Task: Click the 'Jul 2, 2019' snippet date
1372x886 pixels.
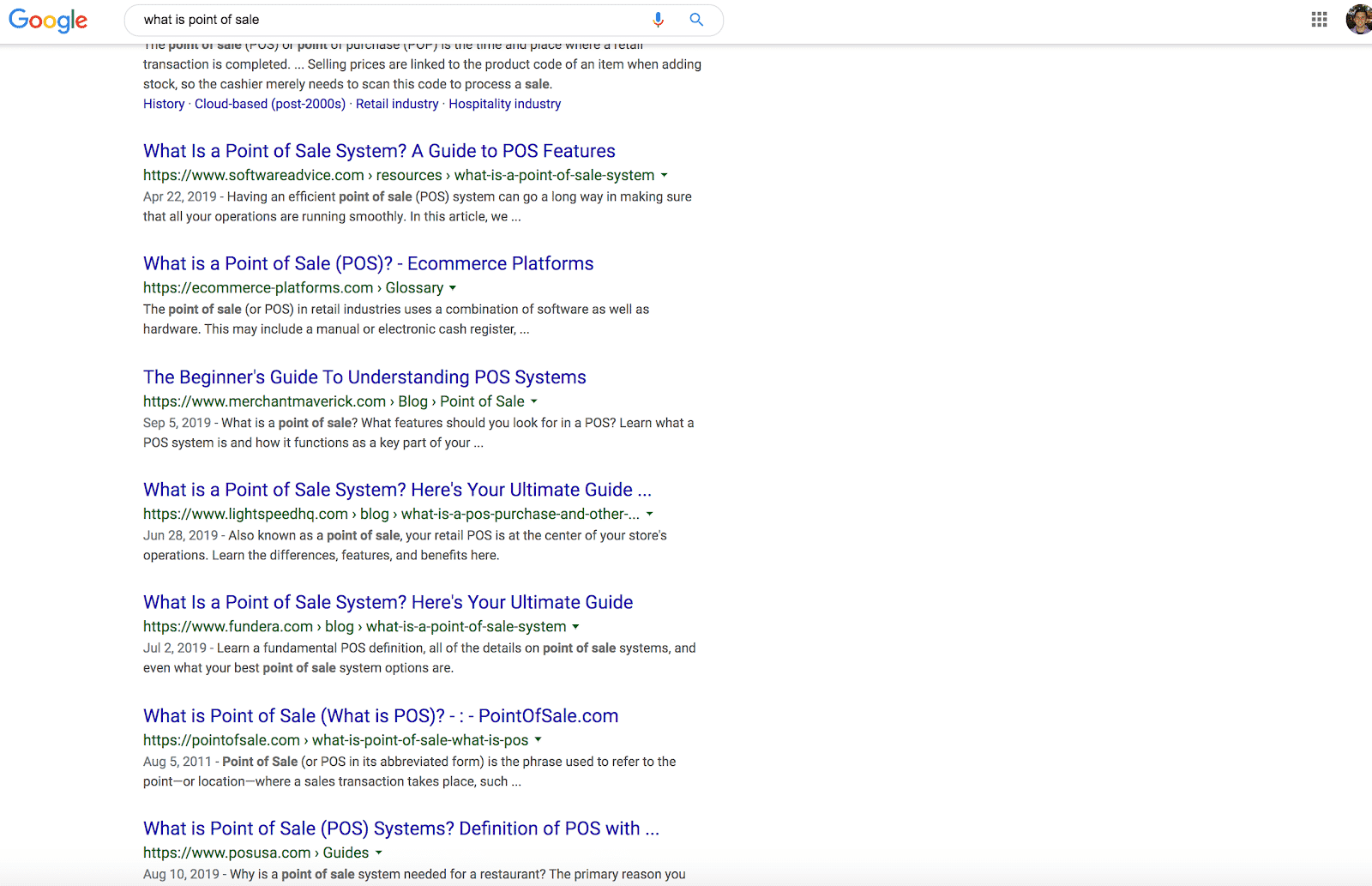Action: 175,648
